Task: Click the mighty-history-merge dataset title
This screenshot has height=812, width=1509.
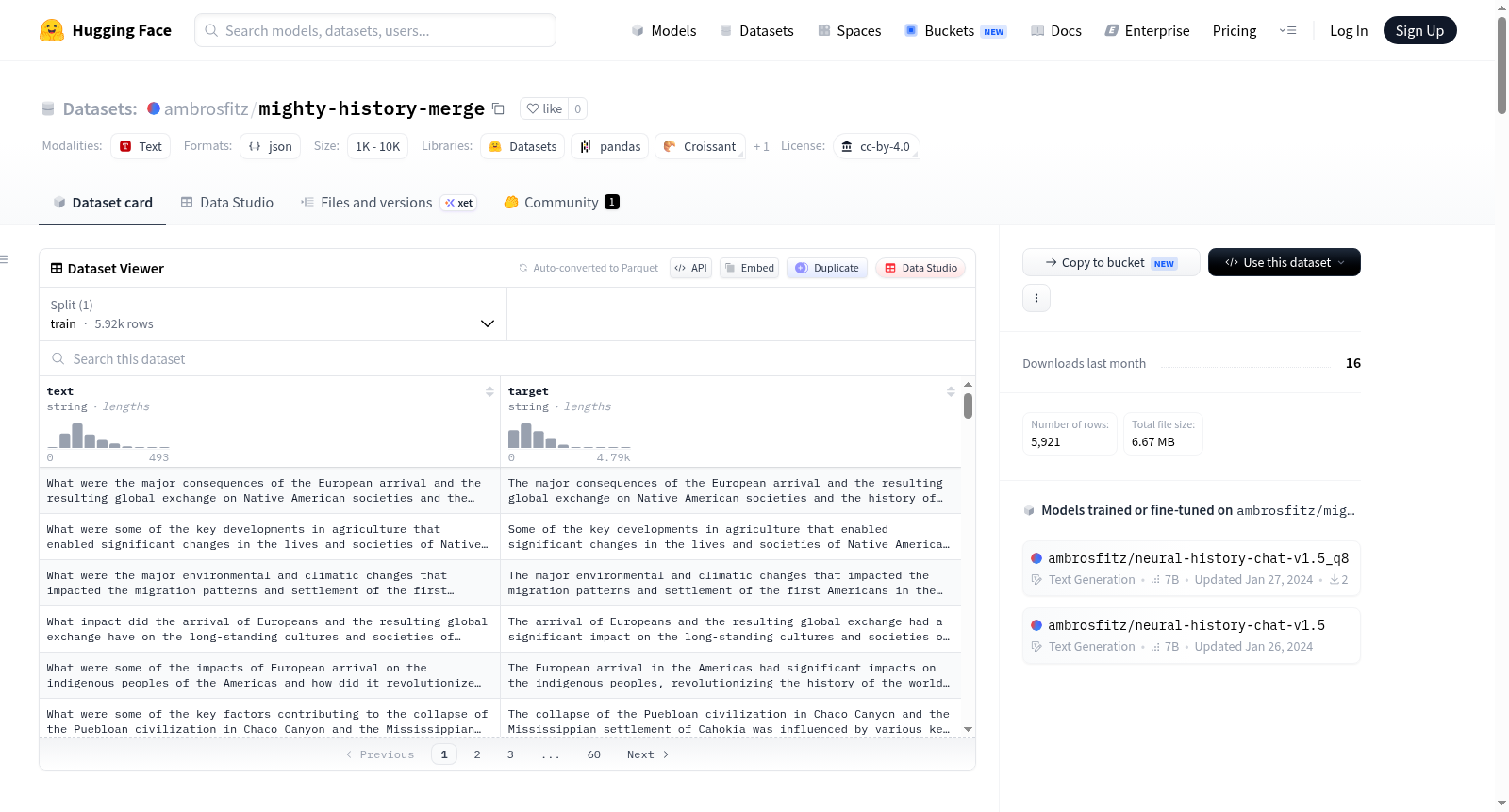Action: coord(372,108)
